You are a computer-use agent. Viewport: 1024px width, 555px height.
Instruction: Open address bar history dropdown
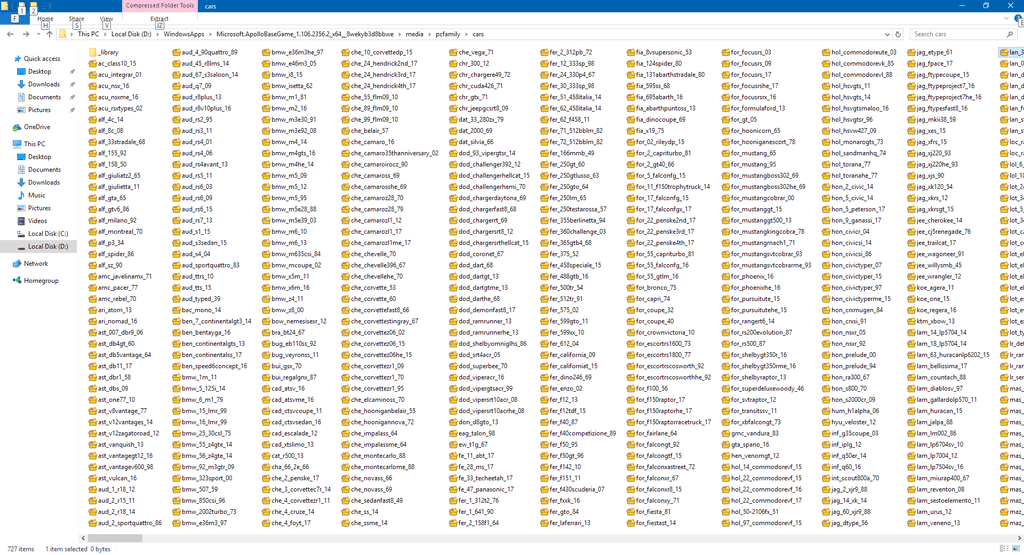click(x=887, y=34)
